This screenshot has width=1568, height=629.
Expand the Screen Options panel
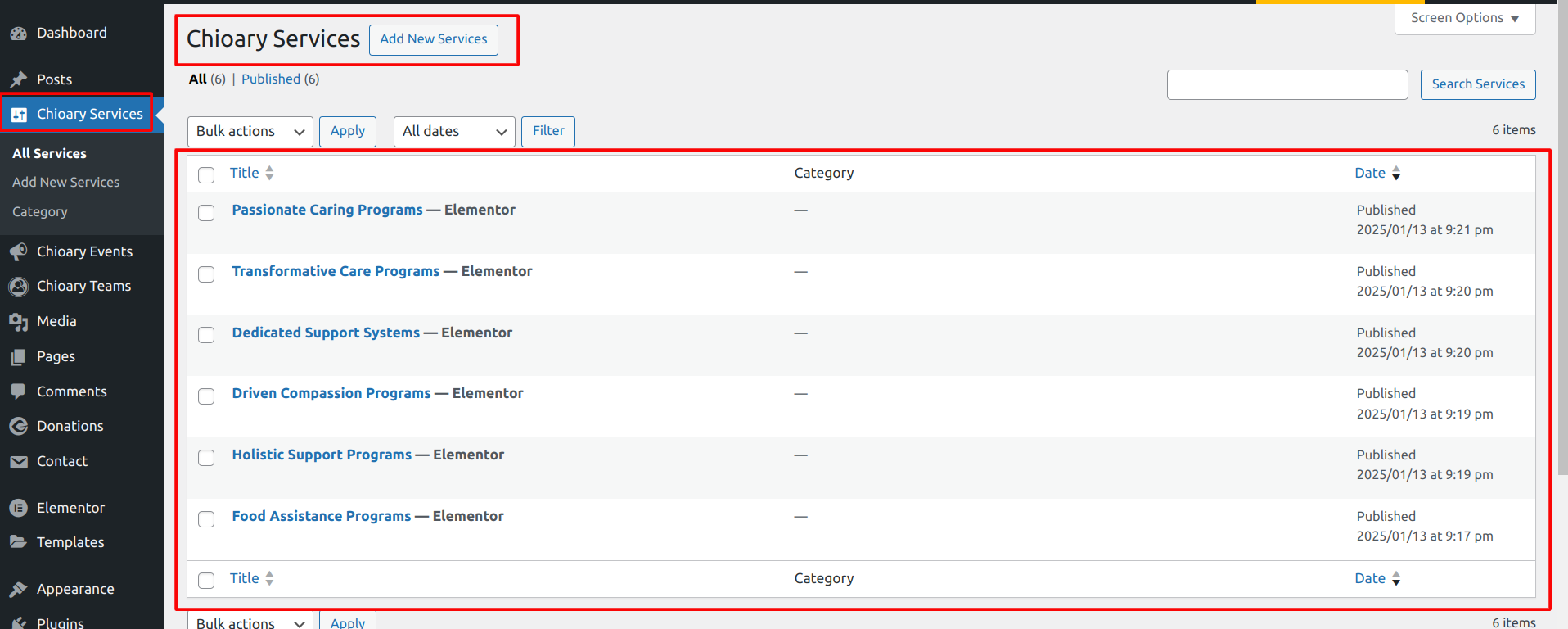coord(1464,18)
